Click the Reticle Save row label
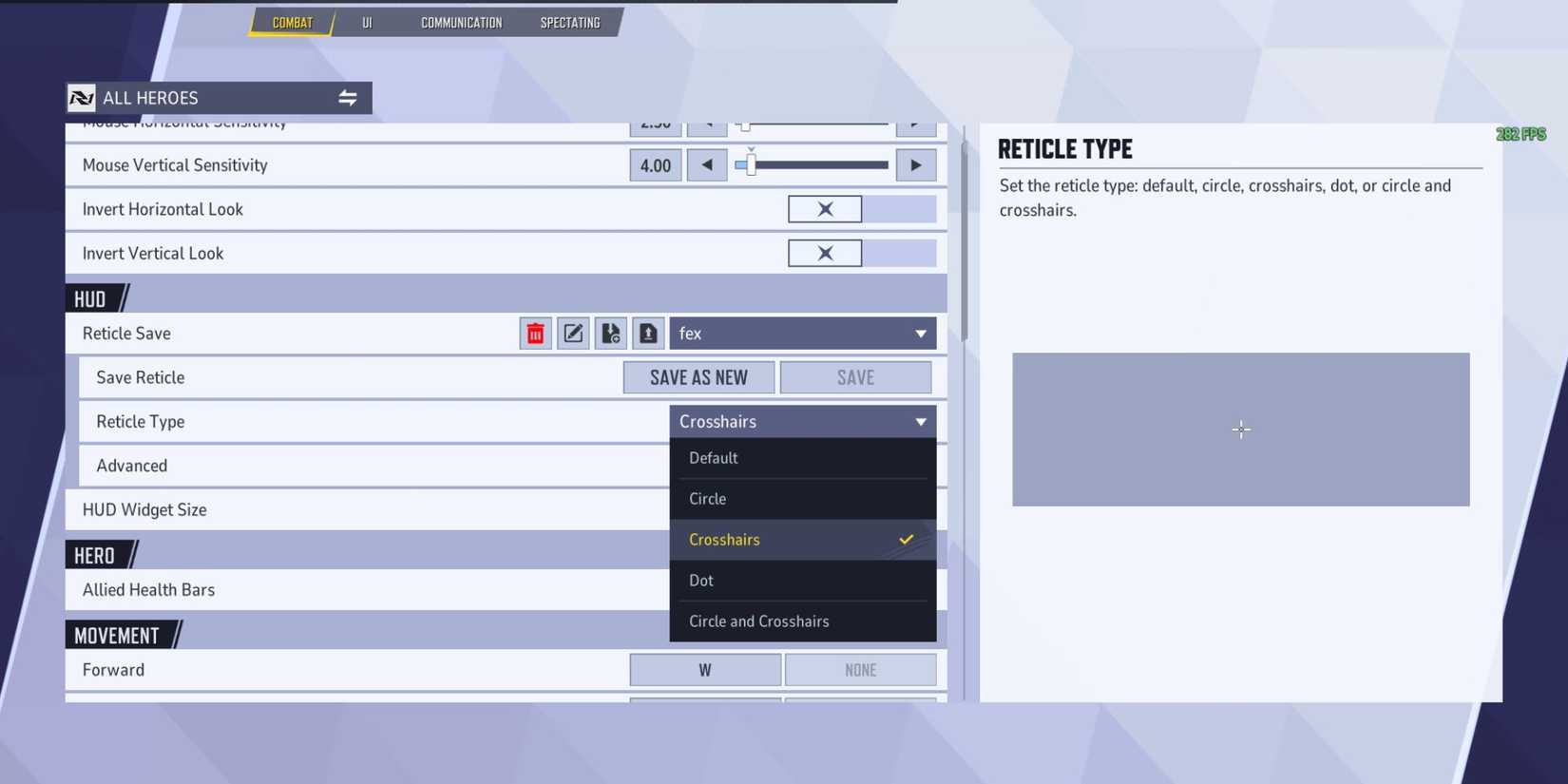 [x=126, y=334]
